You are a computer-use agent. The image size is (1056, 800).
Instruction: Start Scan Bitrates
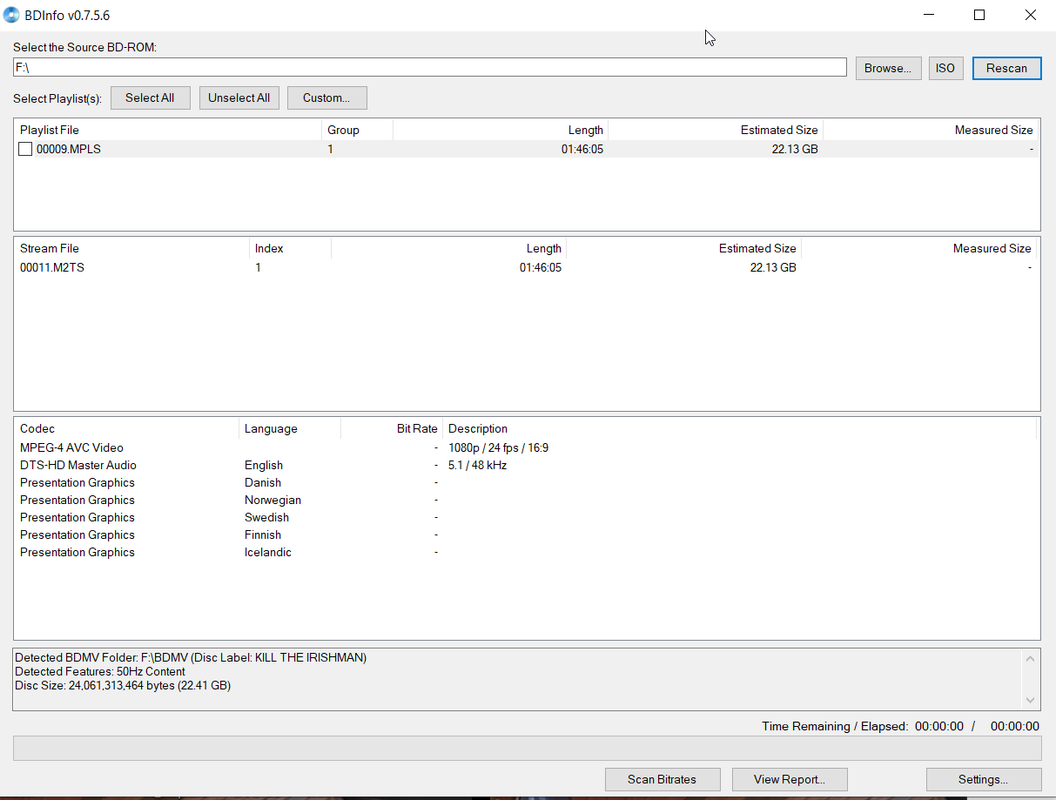pos(663,779)
